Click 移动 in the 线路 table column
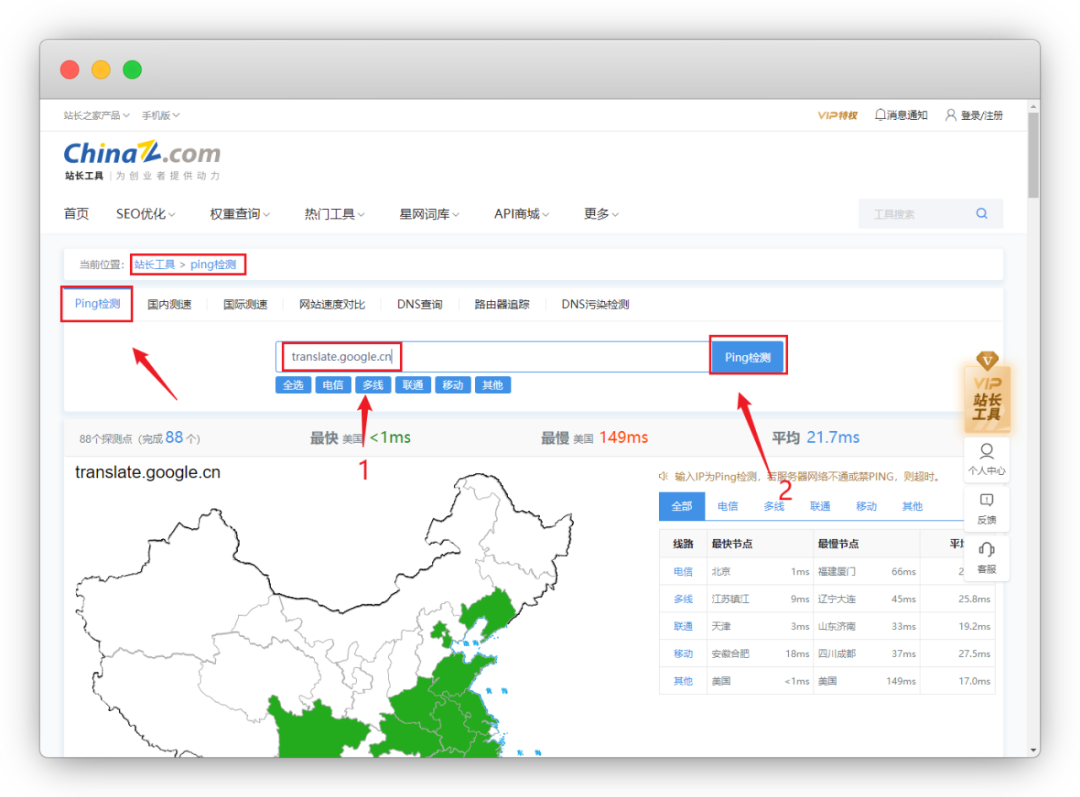1080x797 pixels. coord(683,654)
